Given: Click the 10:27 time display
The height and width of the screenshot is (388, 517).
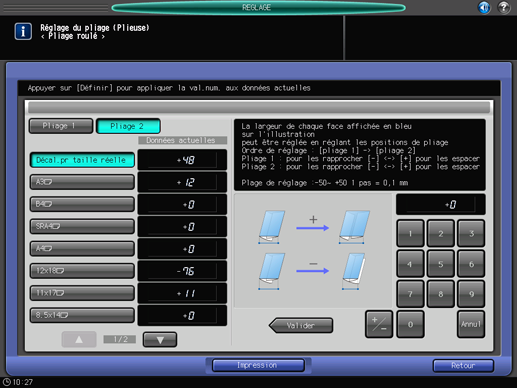Looking at the screenshot, I should (x=23, y=382).
